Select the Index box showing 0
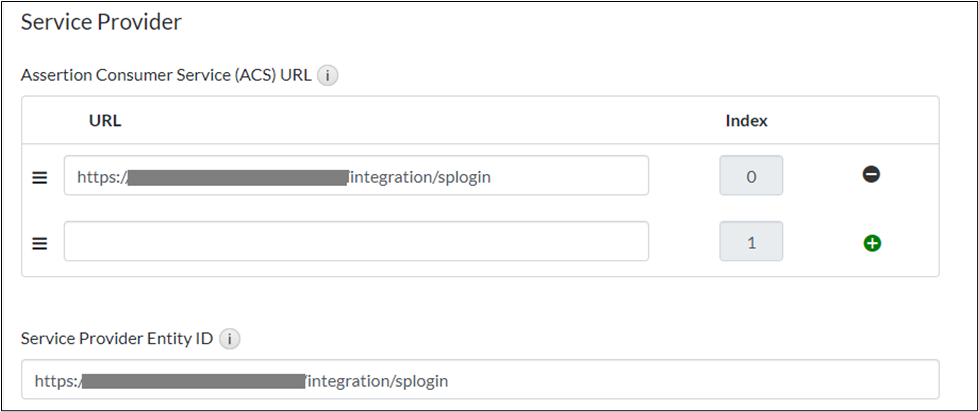The width and height of the screenshot is (979, 412). click(751, 176)
